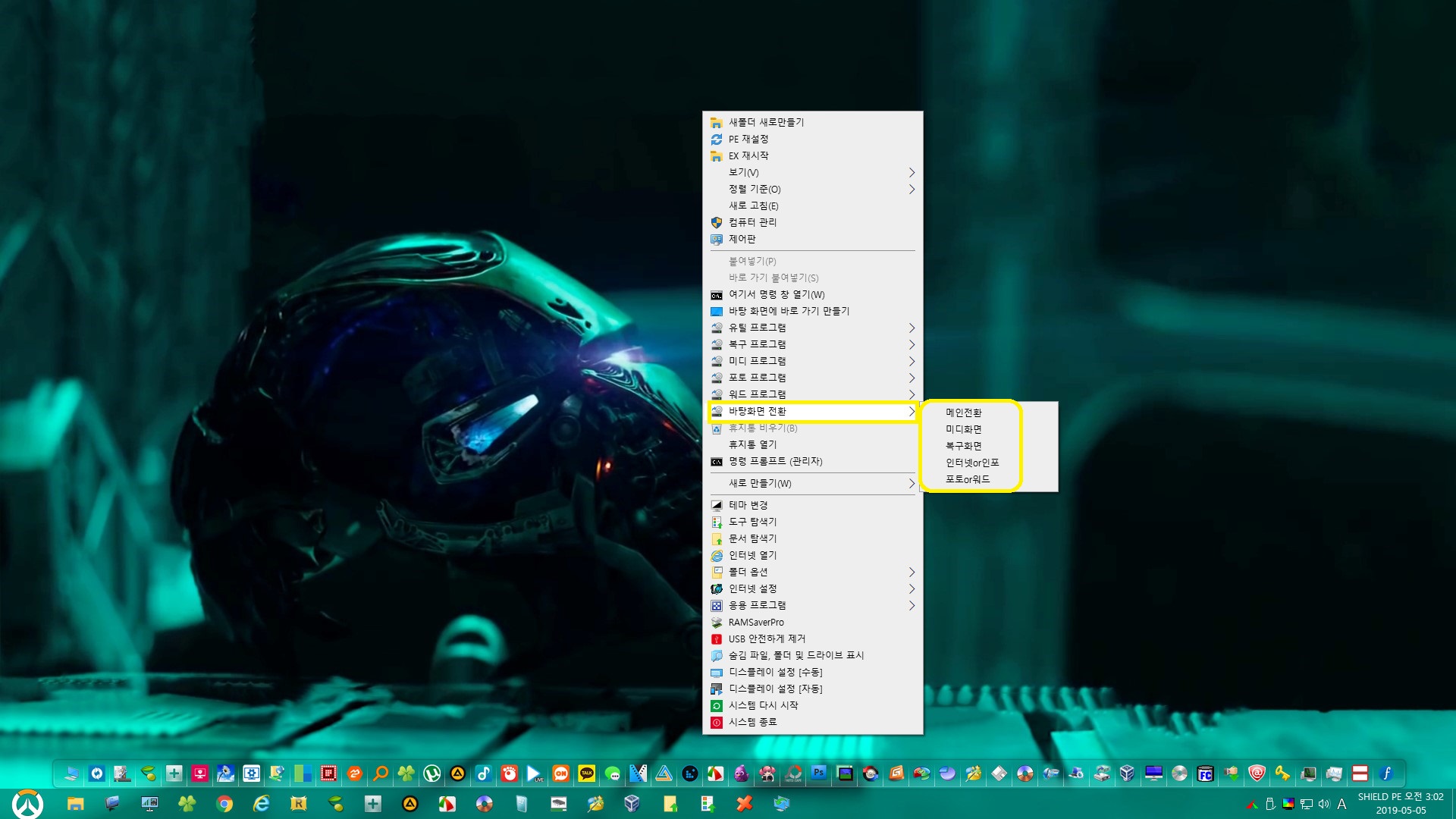Click 시스템 종료 menu entry
The width and height of the screenshot is (1456, 819).
coord(813,722)
